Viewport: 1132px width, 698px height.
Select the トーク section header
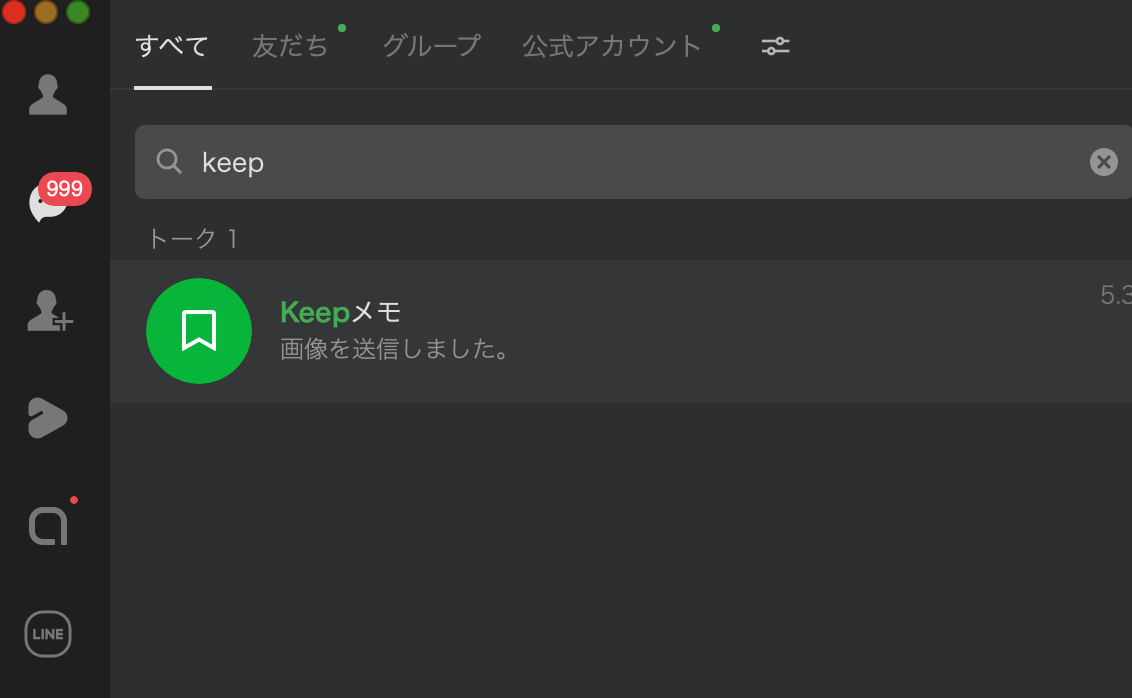click(192, 238)
